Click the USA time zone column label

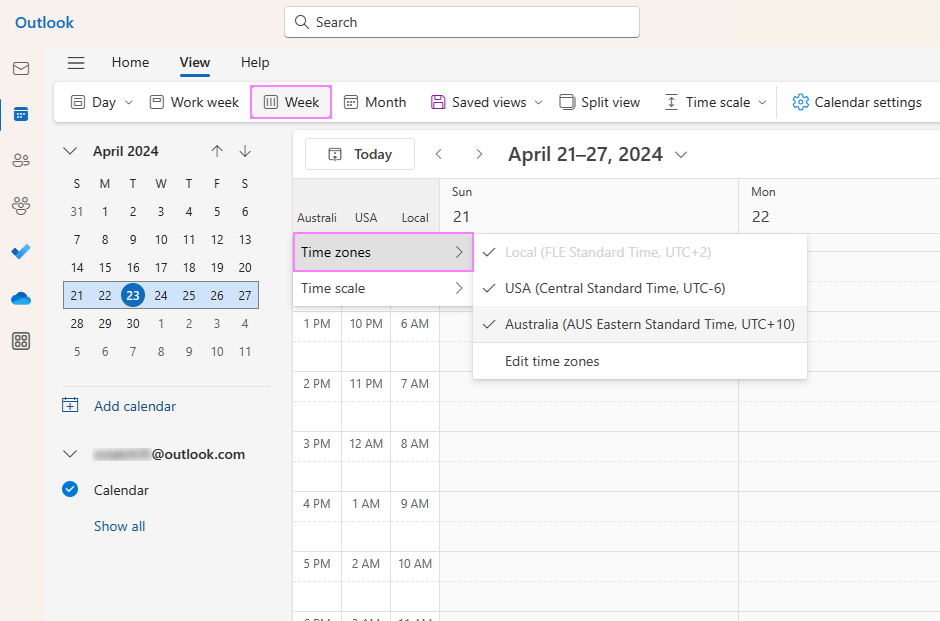coord(366,218)
